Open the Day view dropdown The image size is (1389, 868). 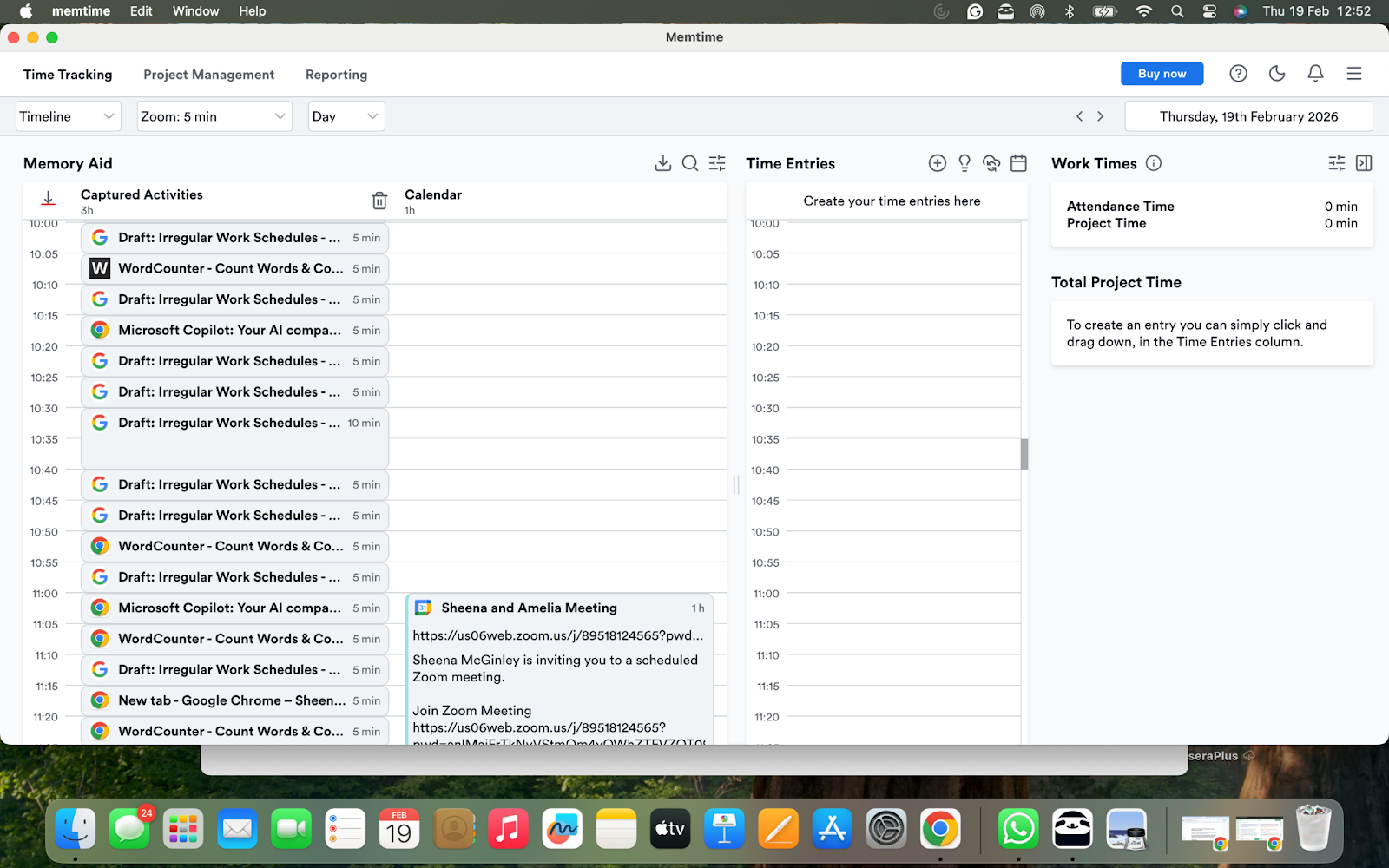346,115
